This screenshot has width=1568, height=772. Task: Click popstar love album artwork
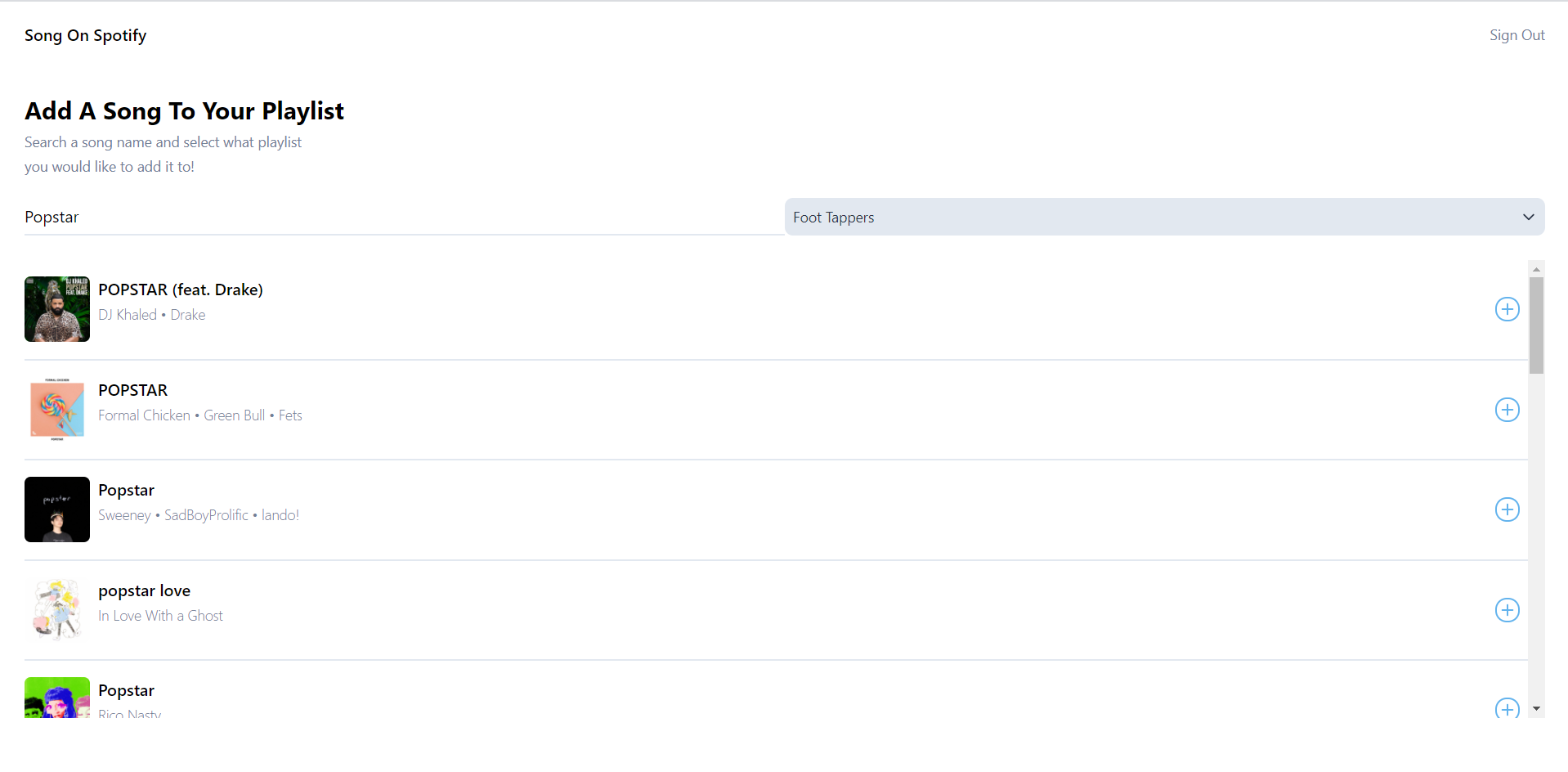click(x=57, y=610)
